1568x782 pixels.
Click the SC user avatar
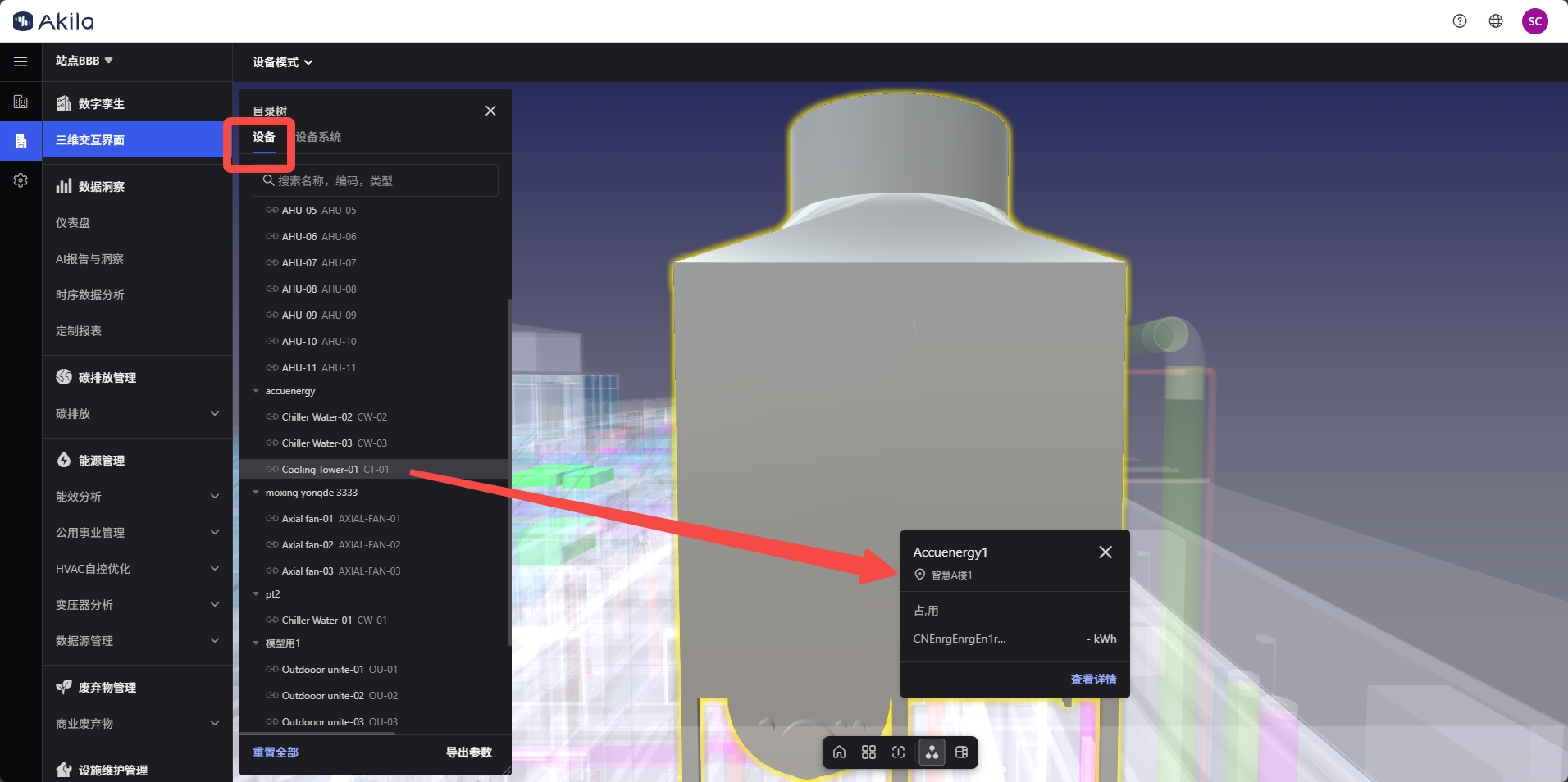(x=1535, y=21)
